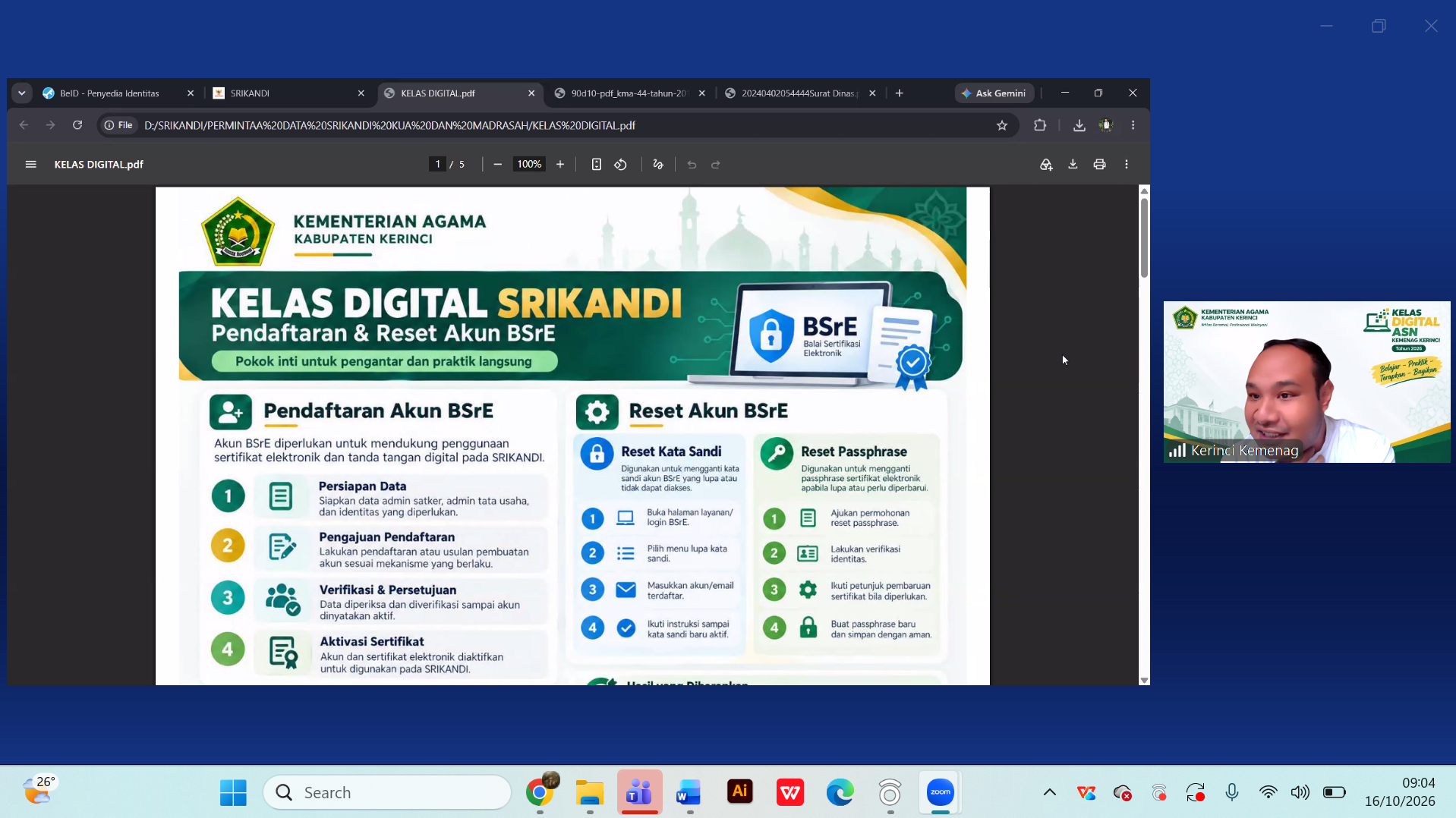The height and width of the screenshot is (818, 1456).
Task: Click the Kerinci Kemenag video thumbnail
Action: (x=1306, y=382)
